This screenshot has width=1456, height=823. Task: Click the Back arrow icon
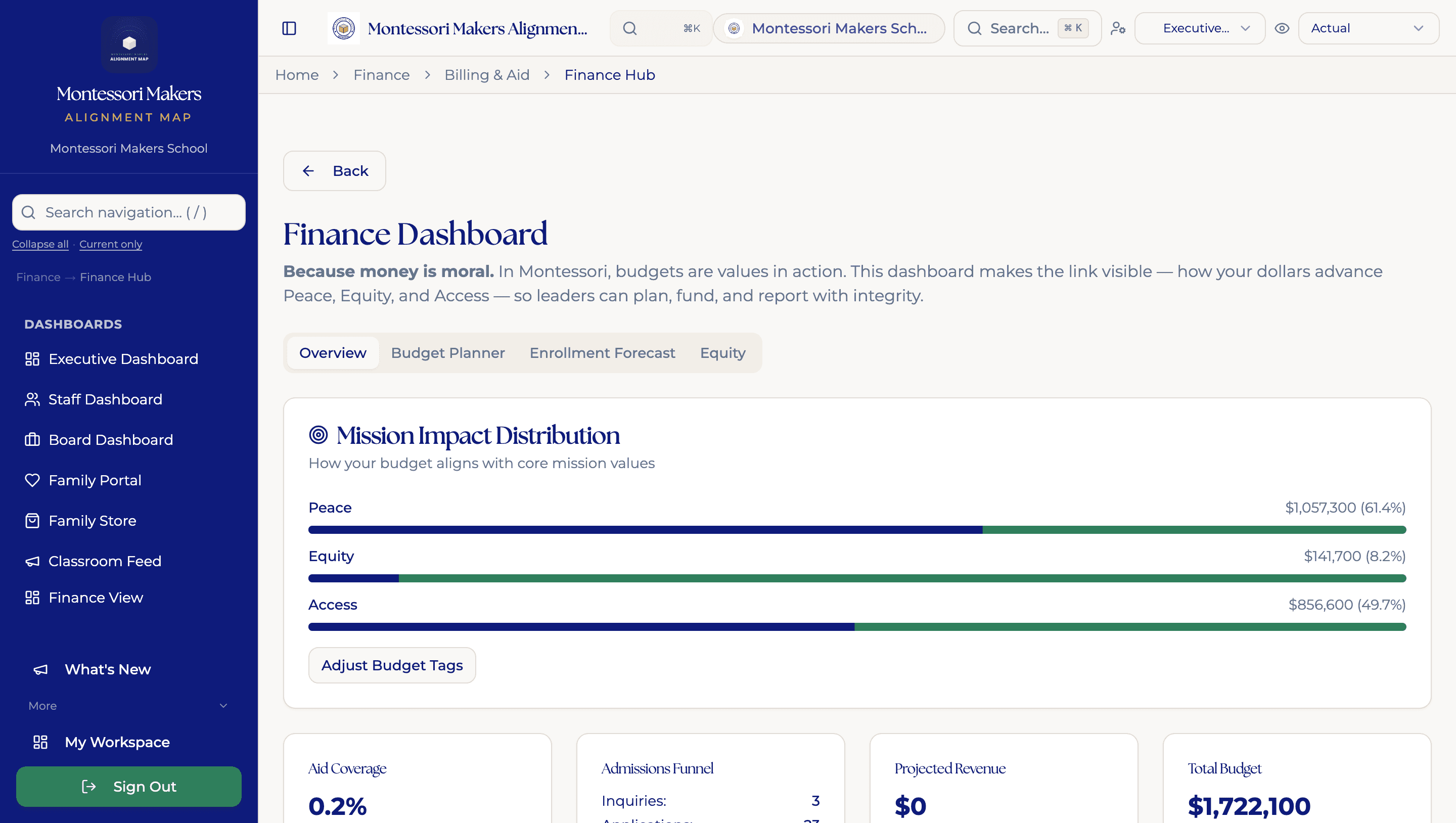click(x=308, y=171)
